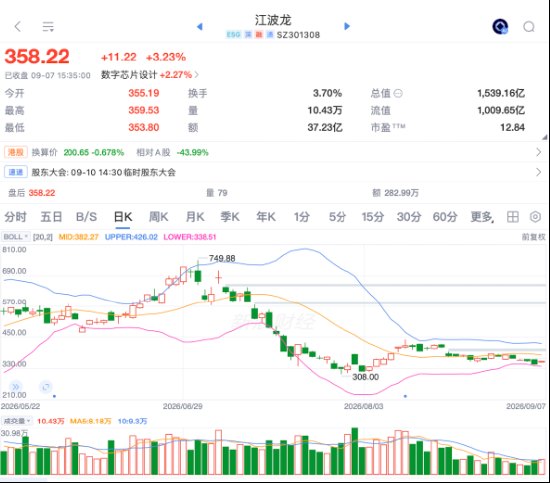Select the 60分 tab
Image resolution: width=550 pixels, height=483 pixels.
[445, 217]
